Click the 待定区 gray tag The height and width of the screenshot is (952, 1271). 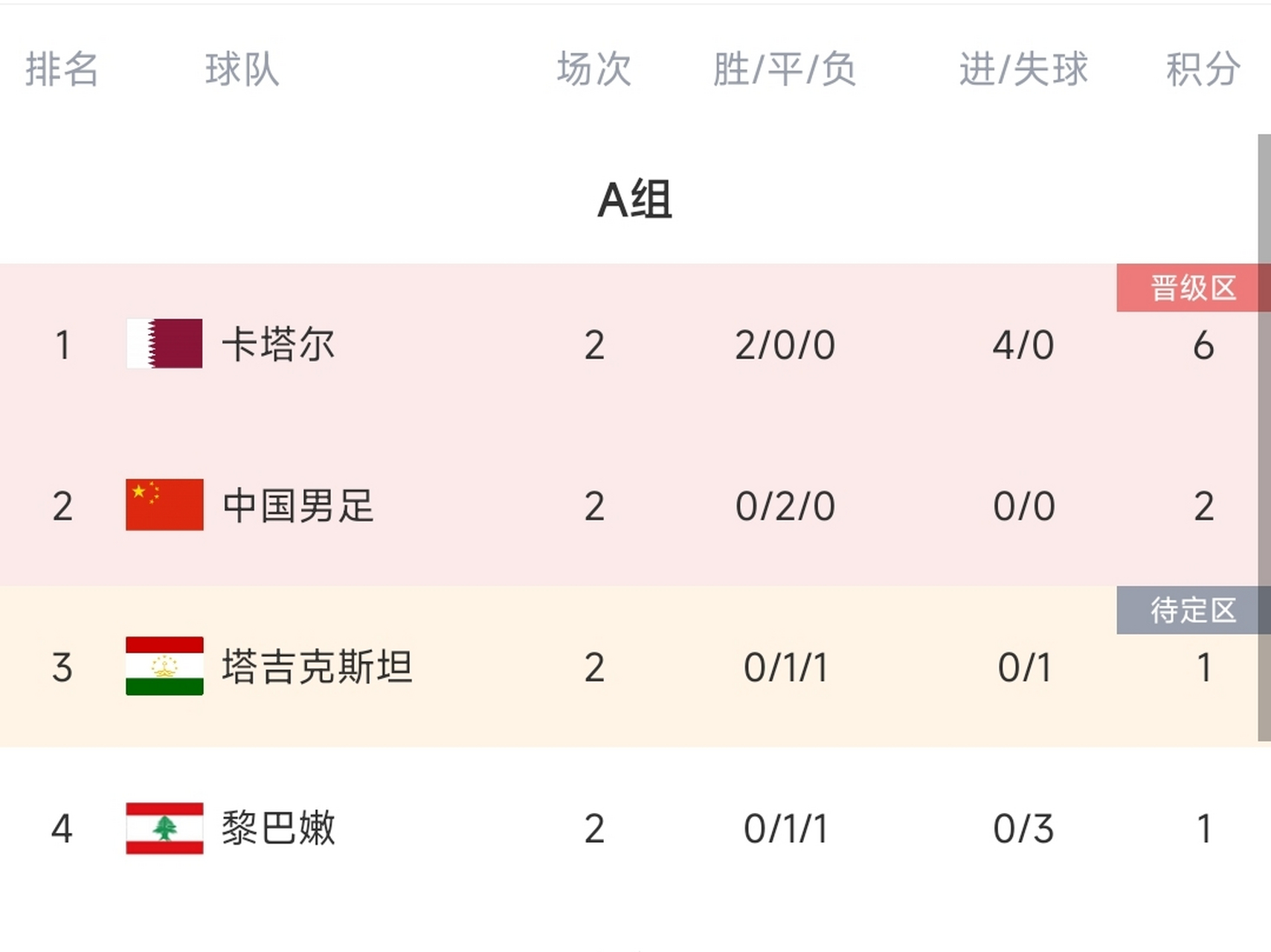coord(1193,610)
